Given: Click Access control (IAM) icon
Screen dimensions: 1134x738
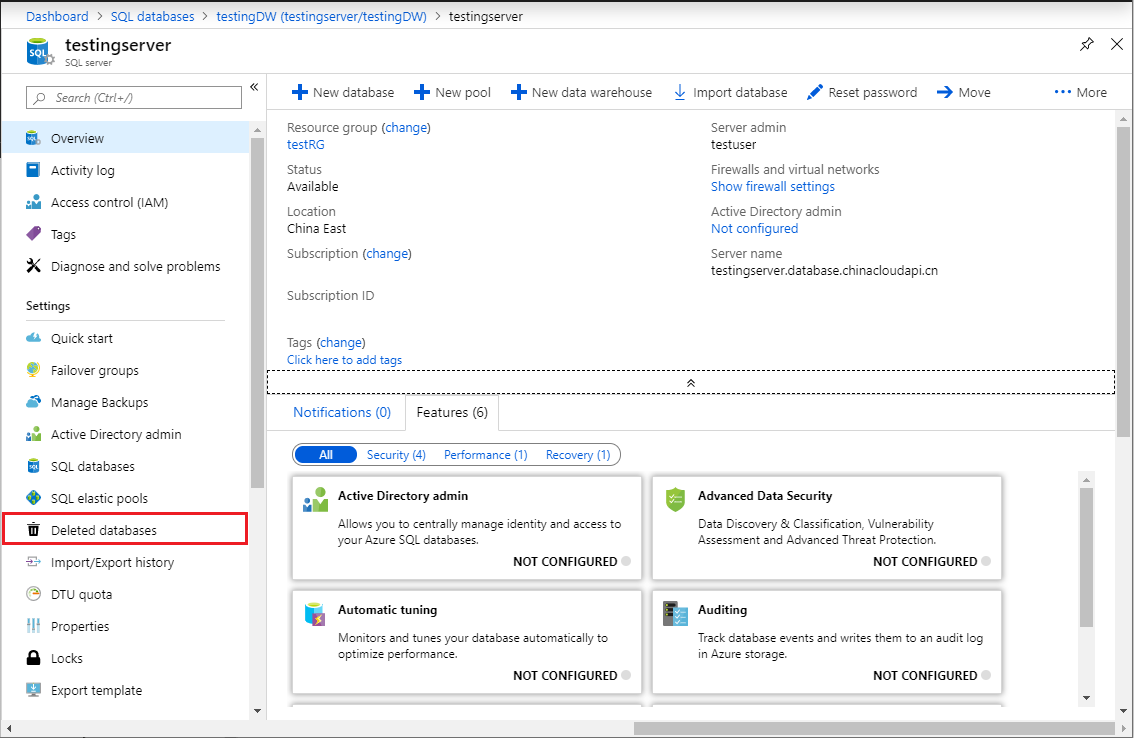Looking at the screenshot, I should [x=33, y=202].
